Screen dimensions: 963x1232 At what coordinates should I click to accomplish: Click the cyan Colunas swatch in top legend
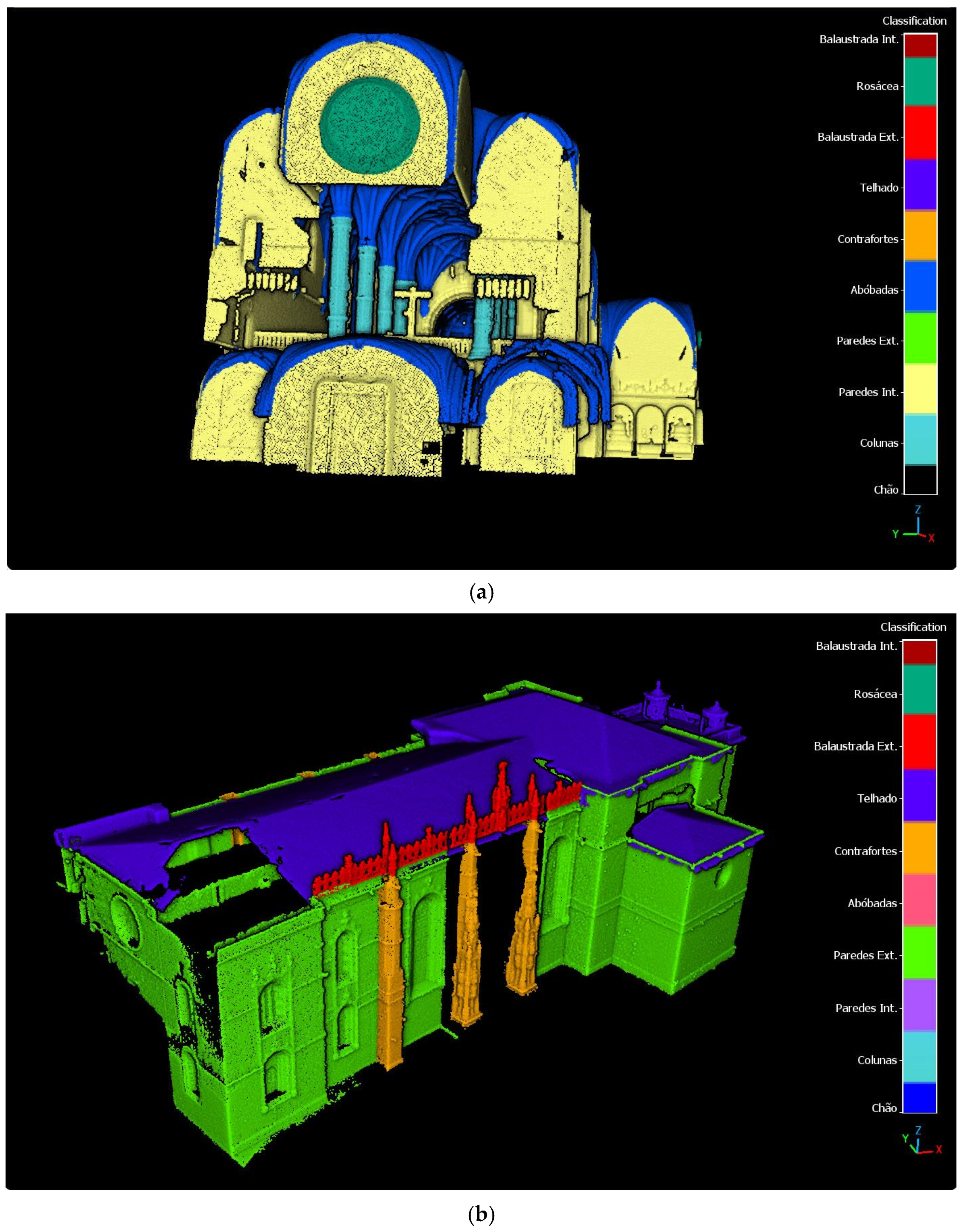click(920, 440)
